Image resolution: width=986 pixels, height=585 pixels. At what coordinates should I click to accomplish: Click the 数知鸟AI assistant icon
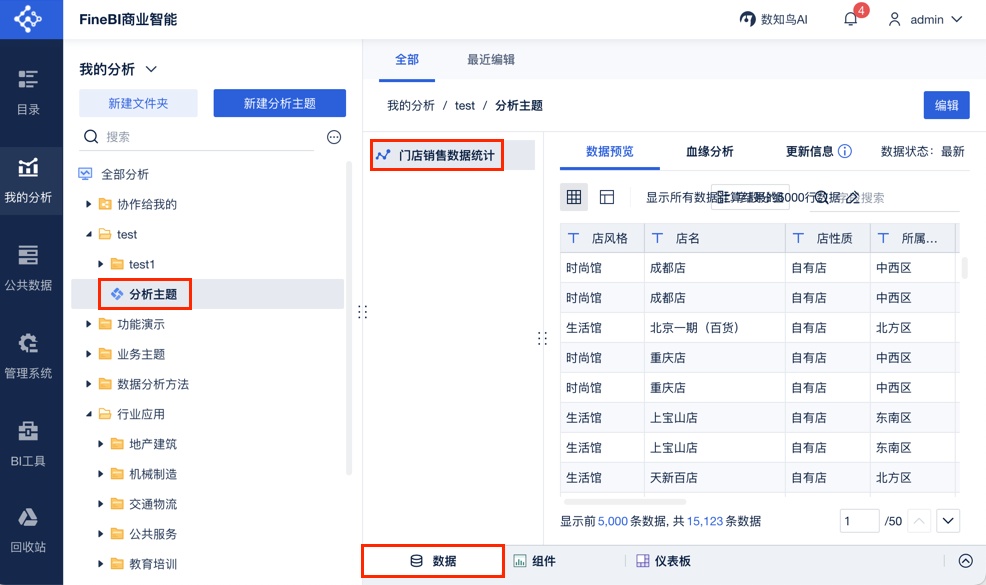pos(747,19)
